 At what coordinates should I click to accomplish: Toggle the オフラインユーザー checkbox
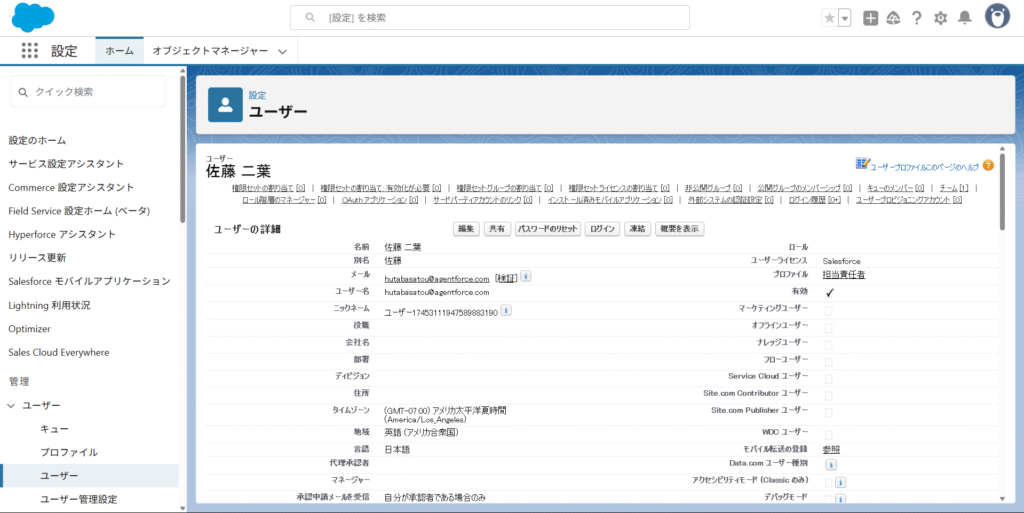pyautogui.click(x=829, y=328)
